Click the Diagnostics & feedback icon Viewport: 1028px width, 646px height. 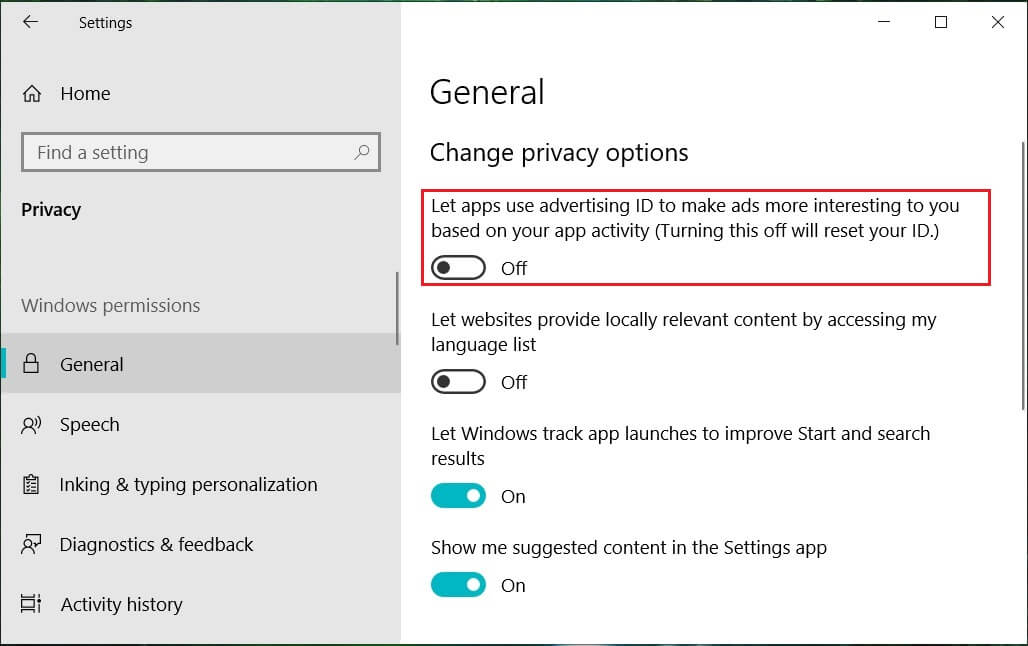point(32,545)
